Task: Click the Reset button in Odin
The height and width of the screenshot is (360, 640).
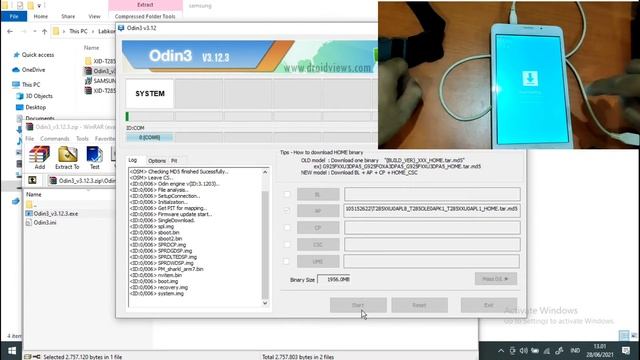Action: pyautogui.click(x=419, y=305)
